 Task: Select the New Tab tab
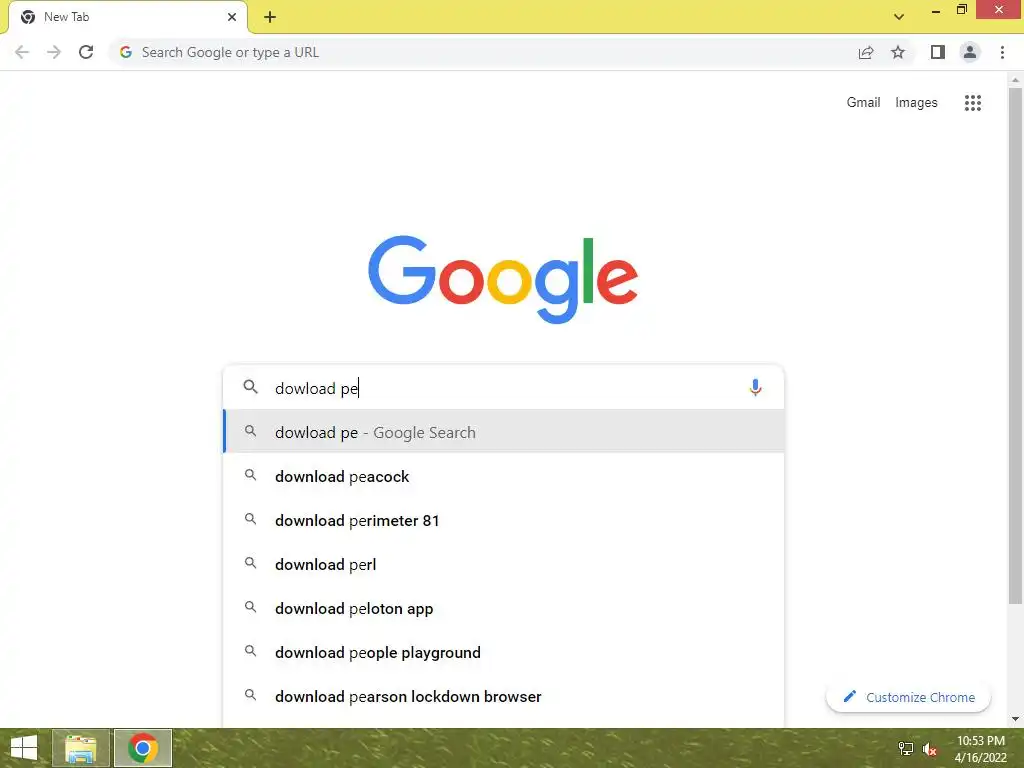pyautogui.click(x=128, y=17)
